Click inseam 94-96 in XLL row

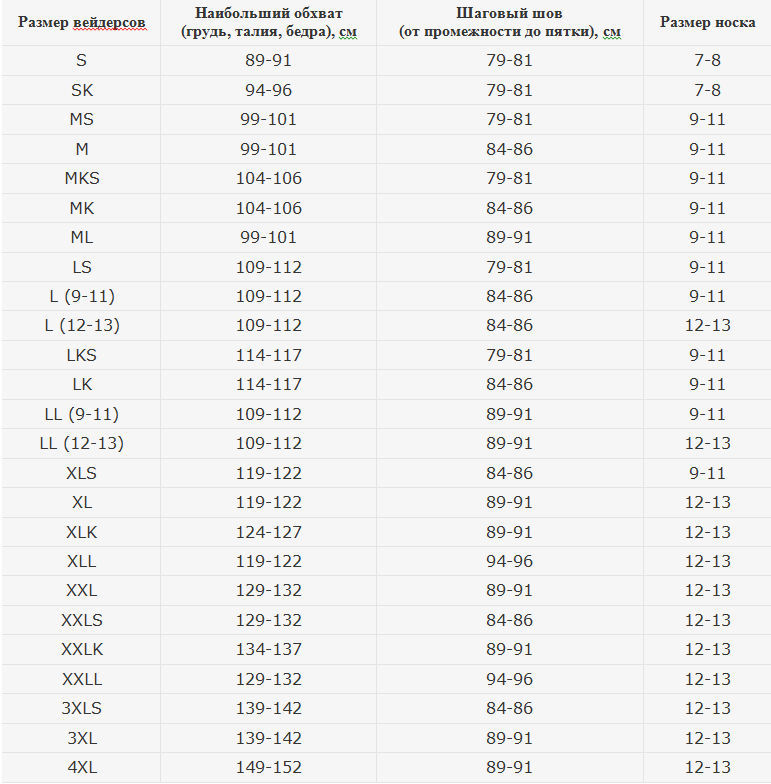coord(510,561)
